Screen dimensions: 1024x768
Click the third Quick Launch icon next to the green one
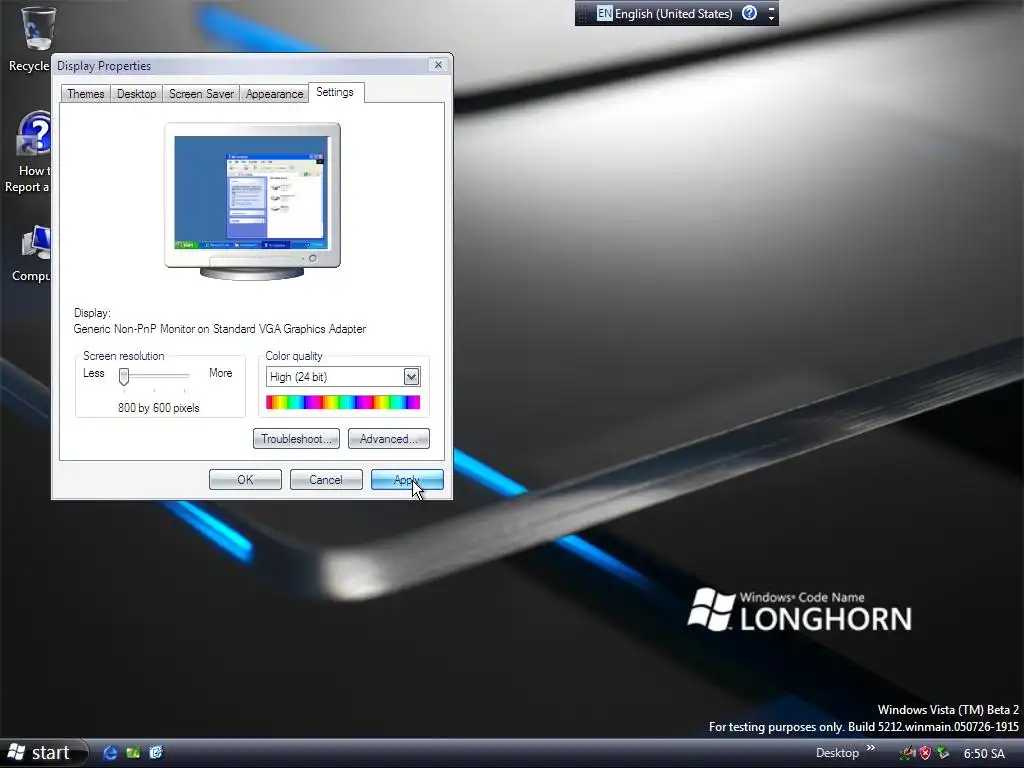tap(155, 752)
